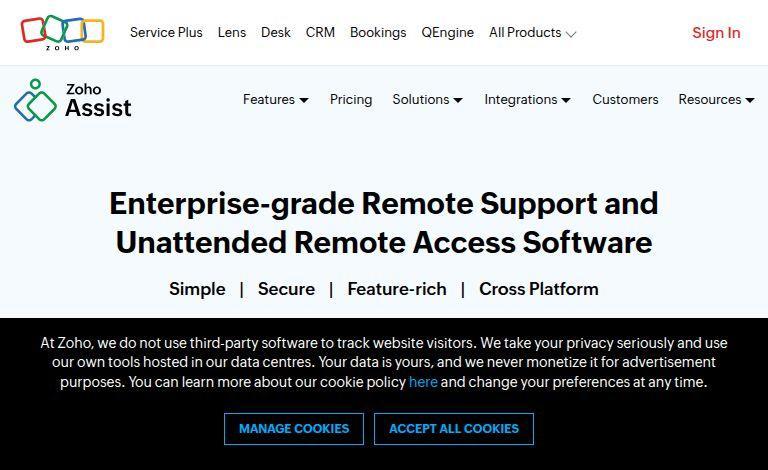Go to the Pricing page

(x=351, y=100)
